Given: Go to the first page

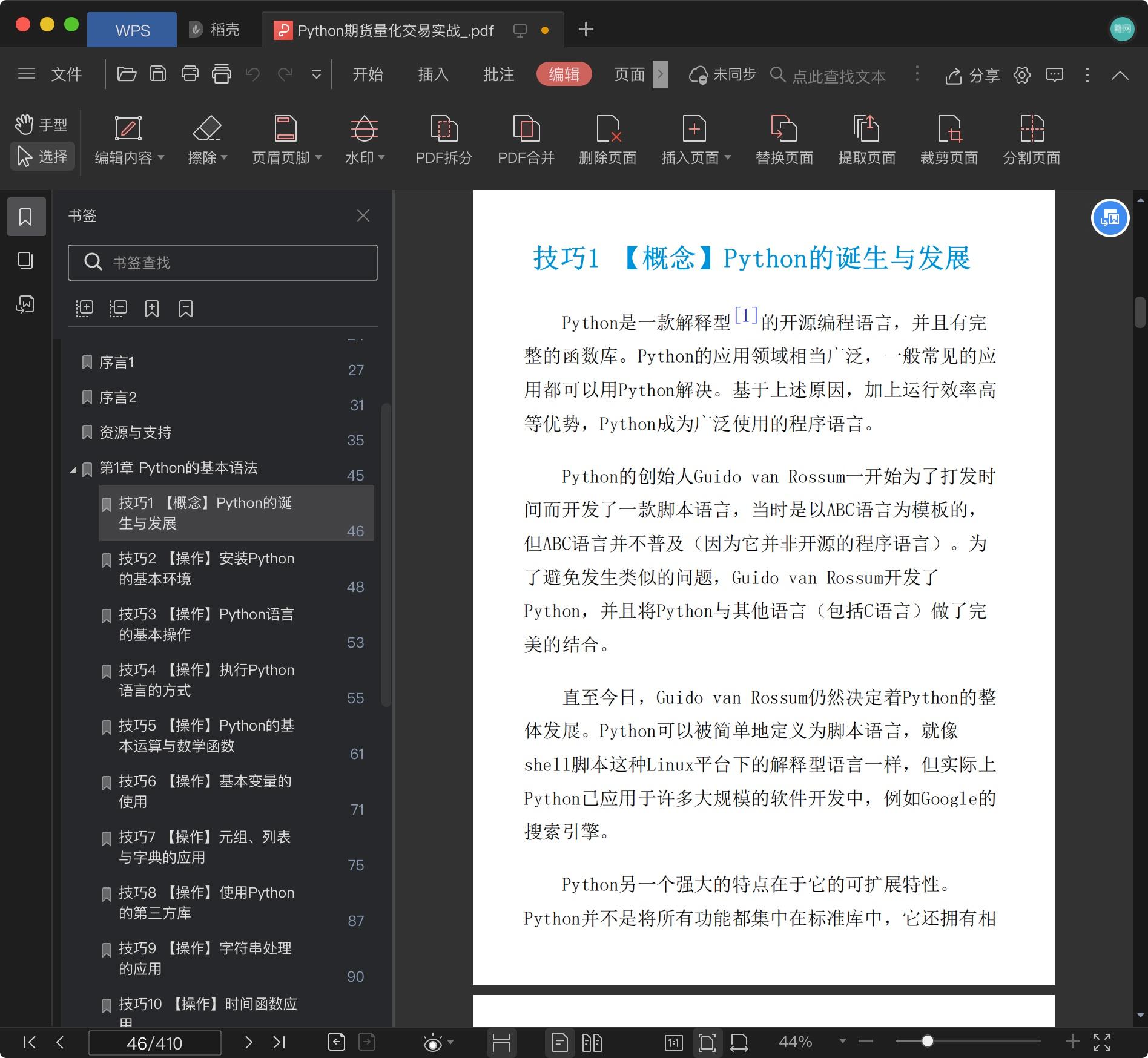Looking at the screenshot, I should click(29, 1042).
